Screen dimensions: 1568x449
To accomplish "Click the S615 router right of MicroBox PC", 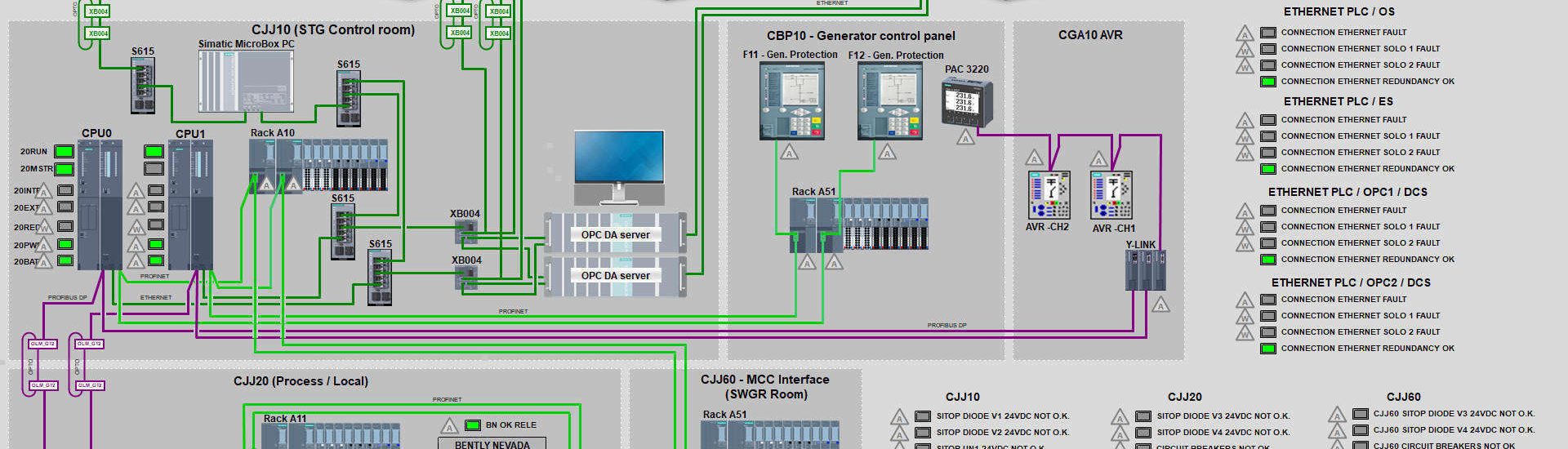I will pos(349,99).
